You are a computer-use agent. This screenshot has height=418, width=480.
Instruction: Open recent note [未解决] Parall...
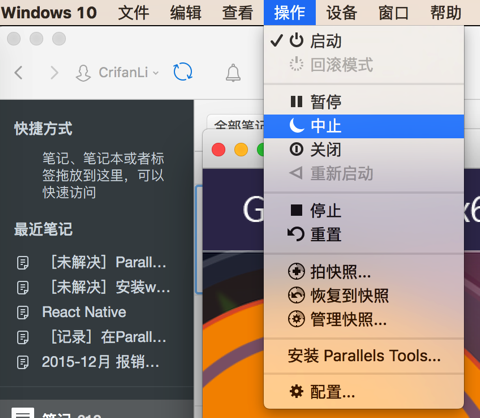pyautogui.click(x=108, y=262)
